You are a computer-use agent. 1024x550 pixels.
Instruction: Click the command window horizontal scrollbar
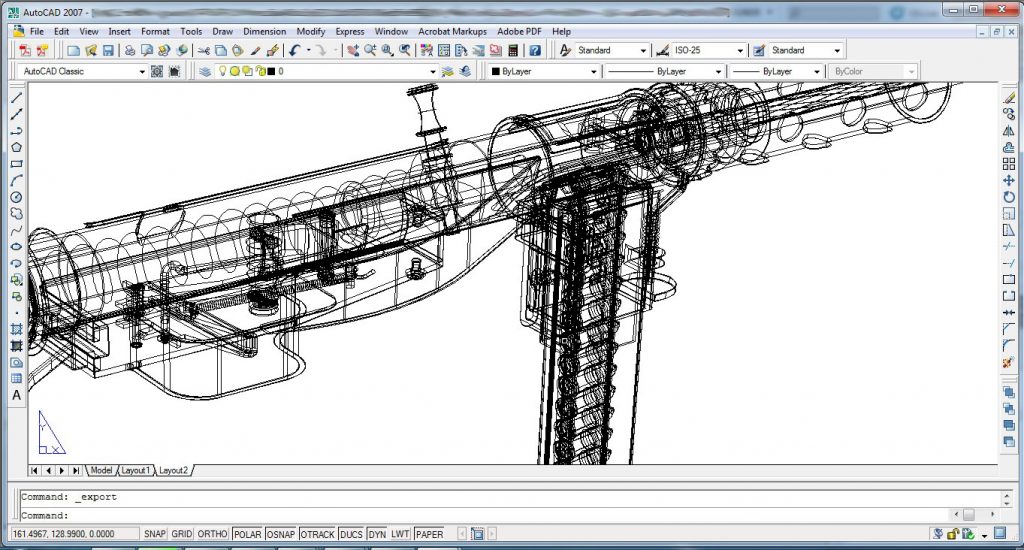click(x=974, y=515)
